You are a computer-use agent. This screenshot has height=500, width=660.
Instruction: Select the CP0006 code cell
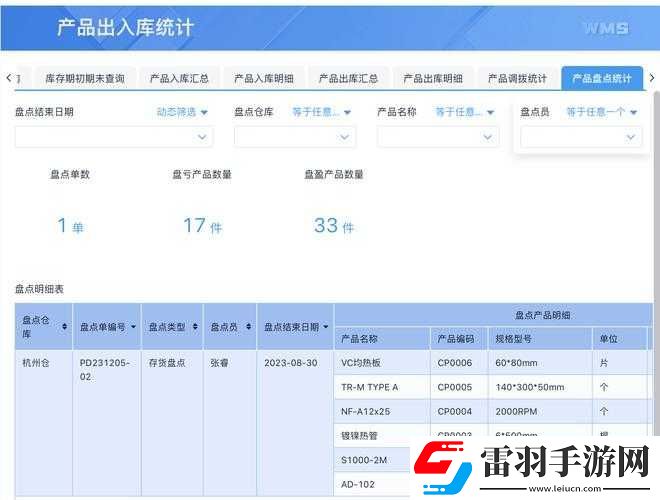coord(459,362)
